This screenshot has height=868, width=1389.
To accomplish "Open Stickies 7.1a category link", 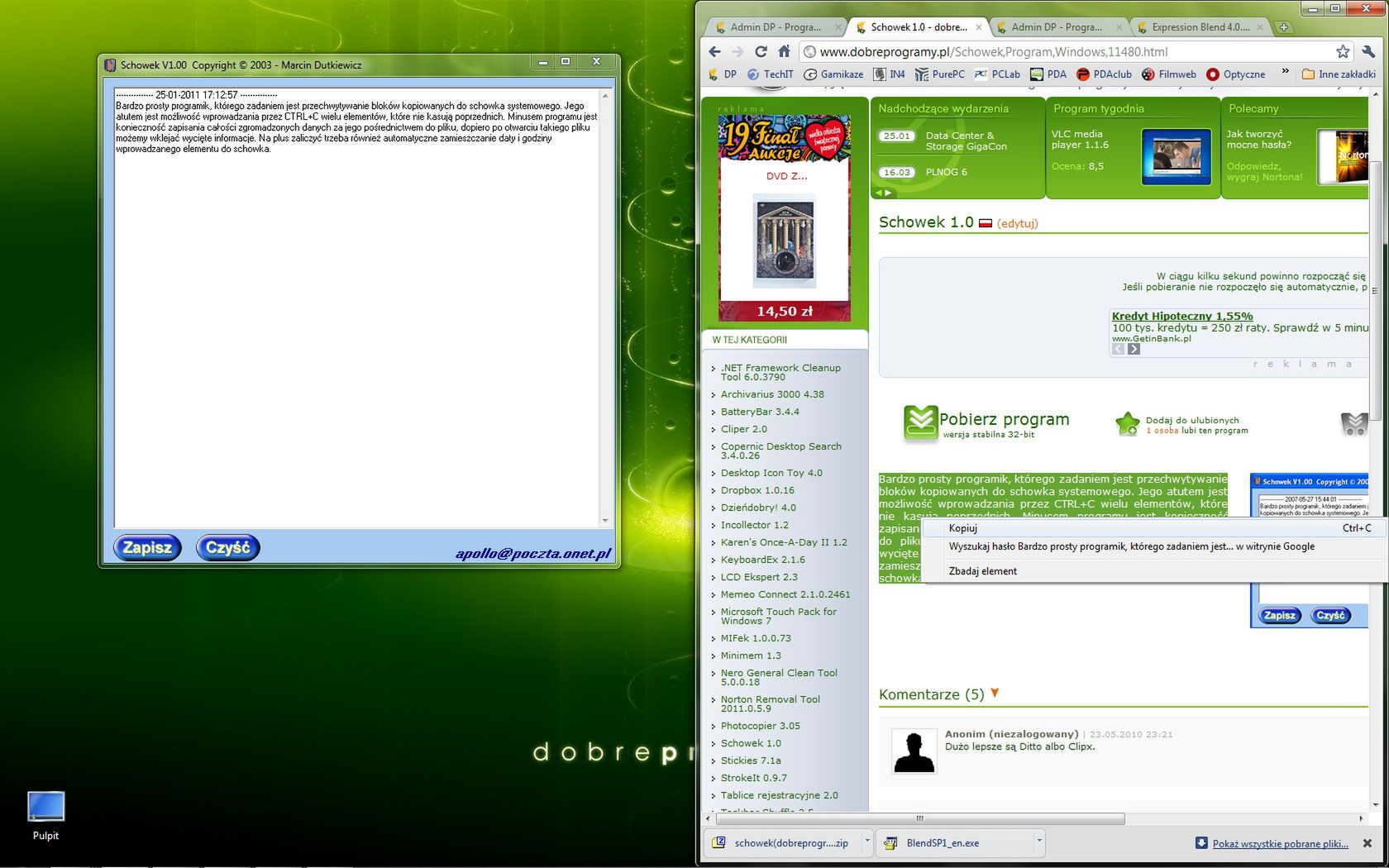I will click(x=751, y=761).
